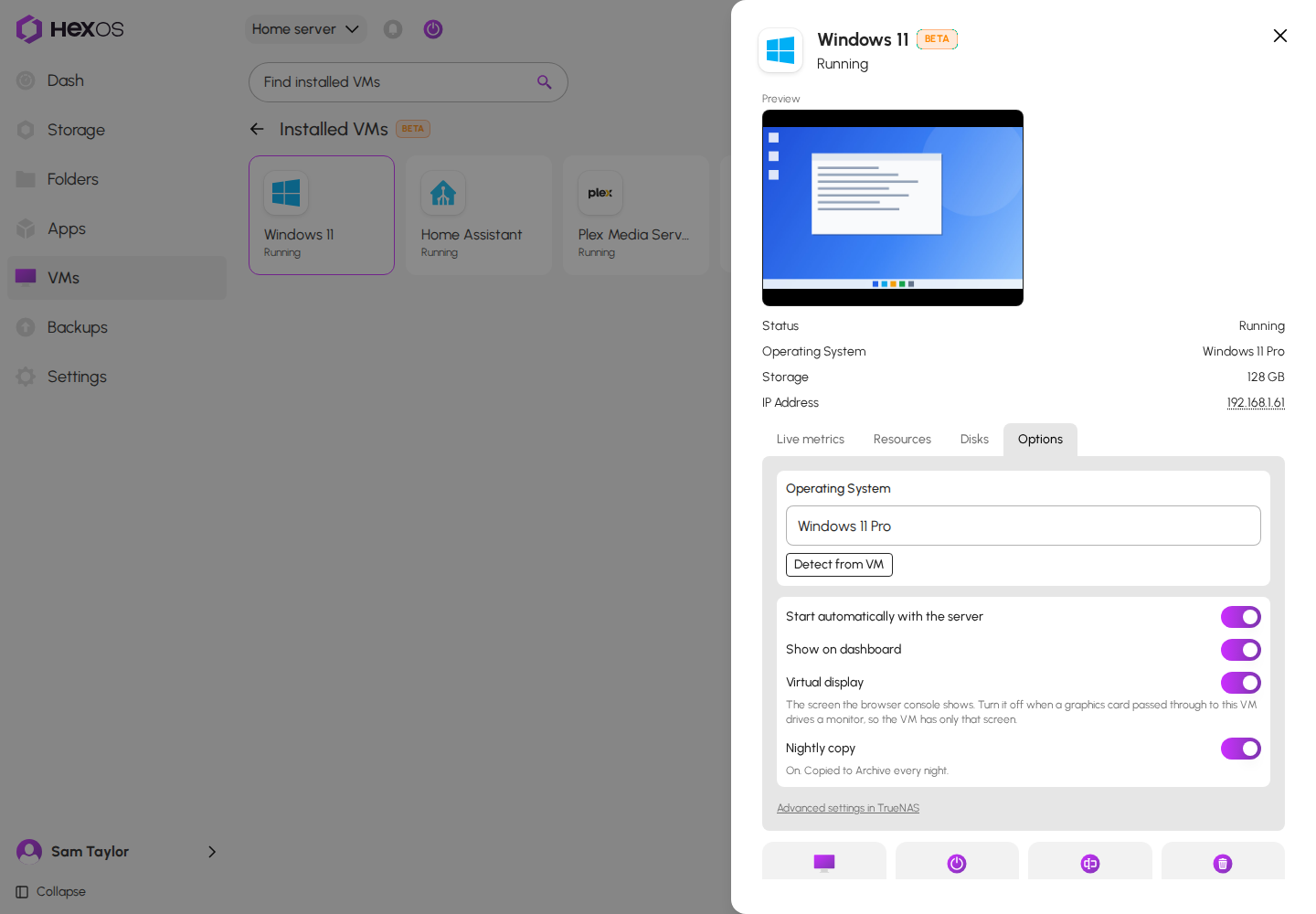This screenshot has width=1316, height=914.
Task: Toggle Show on dashboard
Action: pos(1241,650)
